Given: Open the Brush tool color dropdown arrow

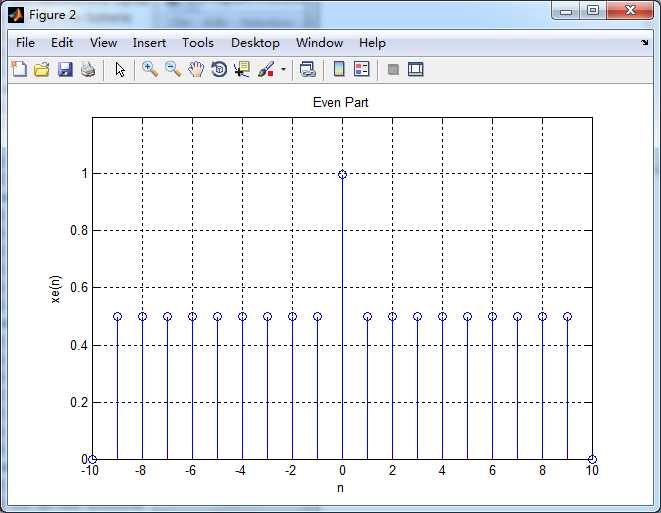Looking at the screenshot, I should (x=283, y=70).
